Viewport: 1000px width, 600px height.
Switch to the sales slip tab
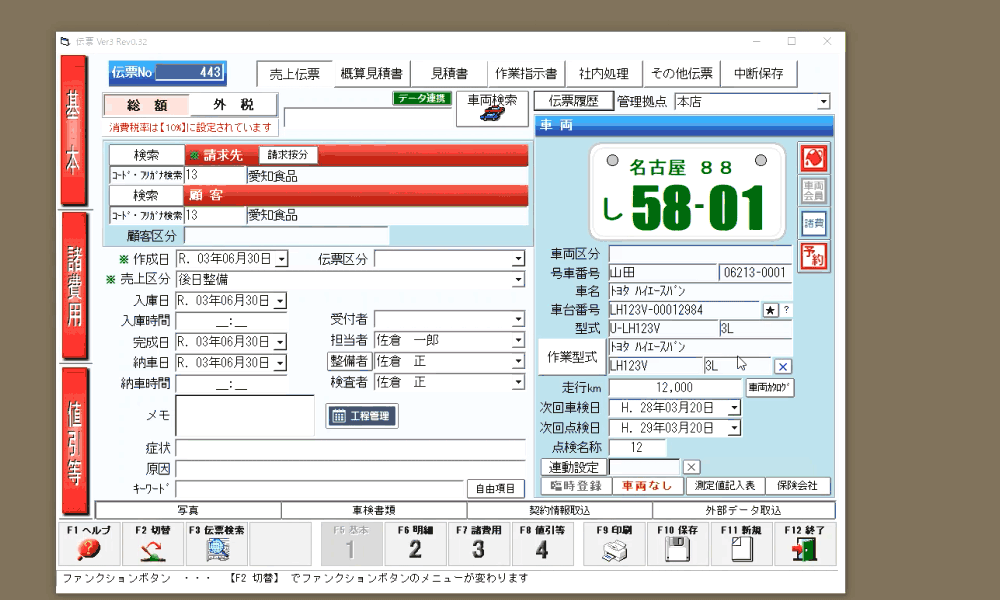point(295,74)
